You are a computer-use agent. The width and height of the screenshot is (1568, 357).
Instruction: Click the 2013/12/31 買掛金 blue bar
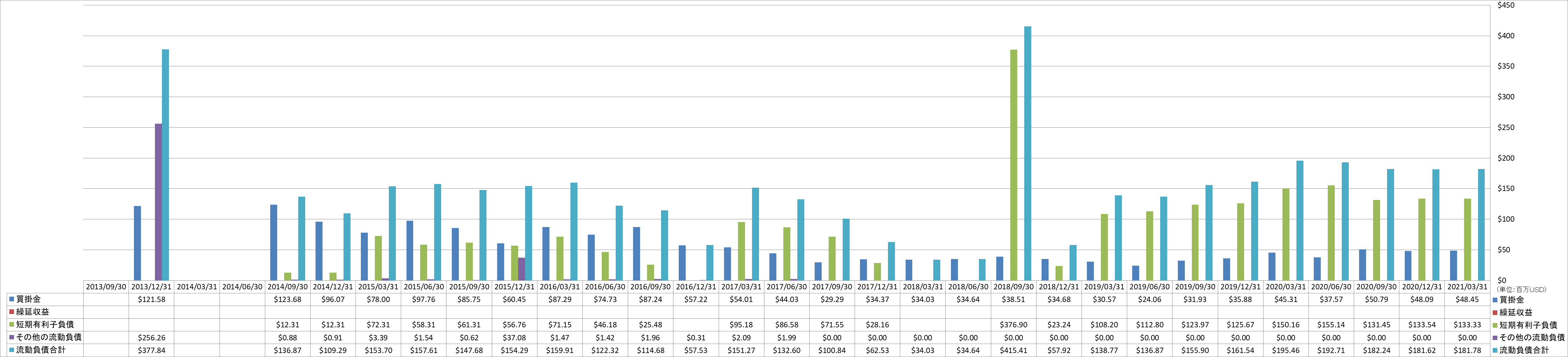coord(138,243)
